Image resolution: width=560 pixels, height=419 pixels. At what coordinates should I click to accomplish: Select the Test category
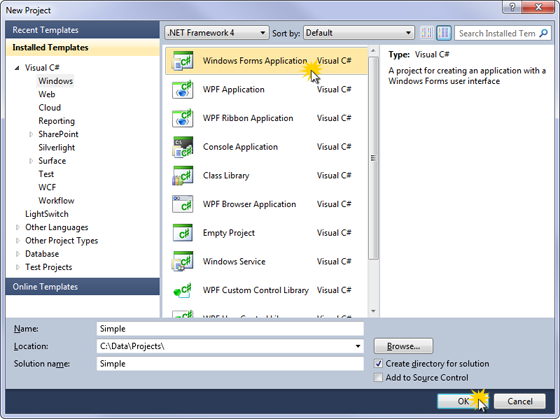pyautogui.click(x=46, y=174)
